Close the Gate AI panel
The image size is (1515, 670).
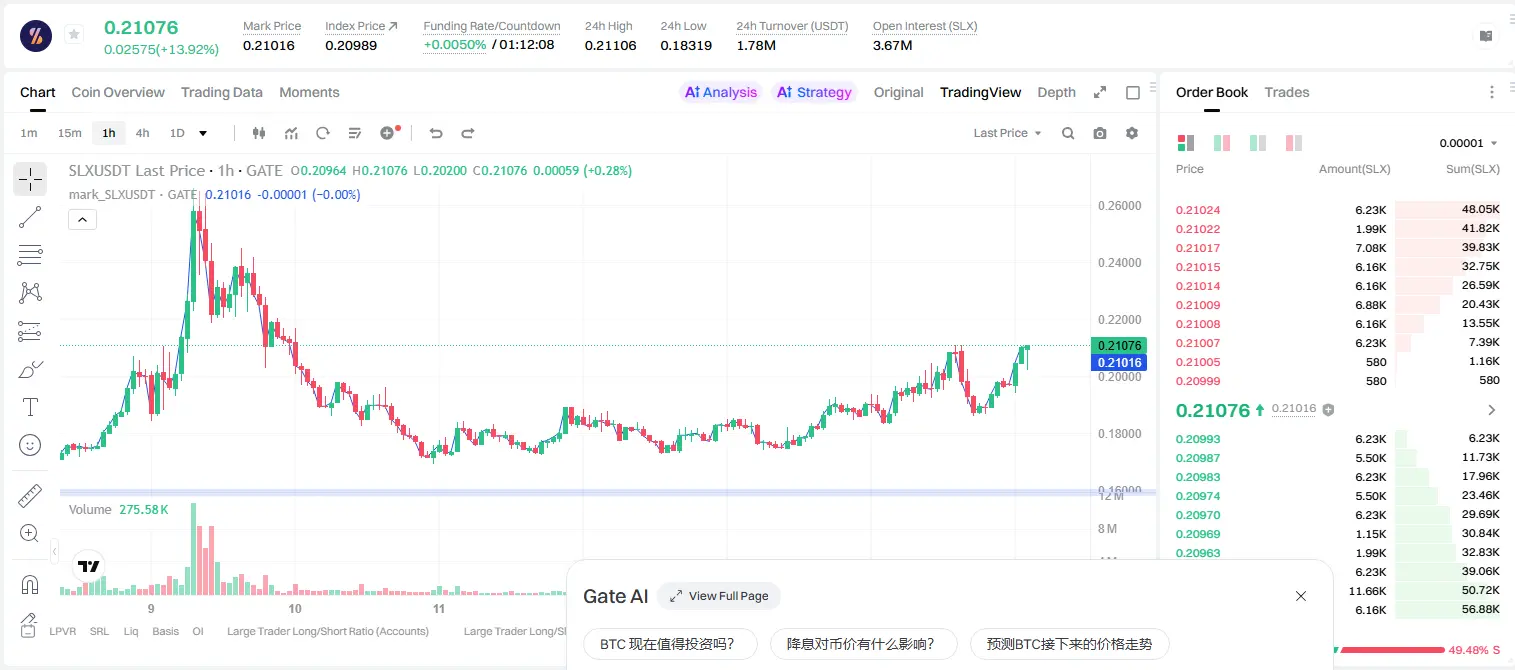[x=1301, y=596]
